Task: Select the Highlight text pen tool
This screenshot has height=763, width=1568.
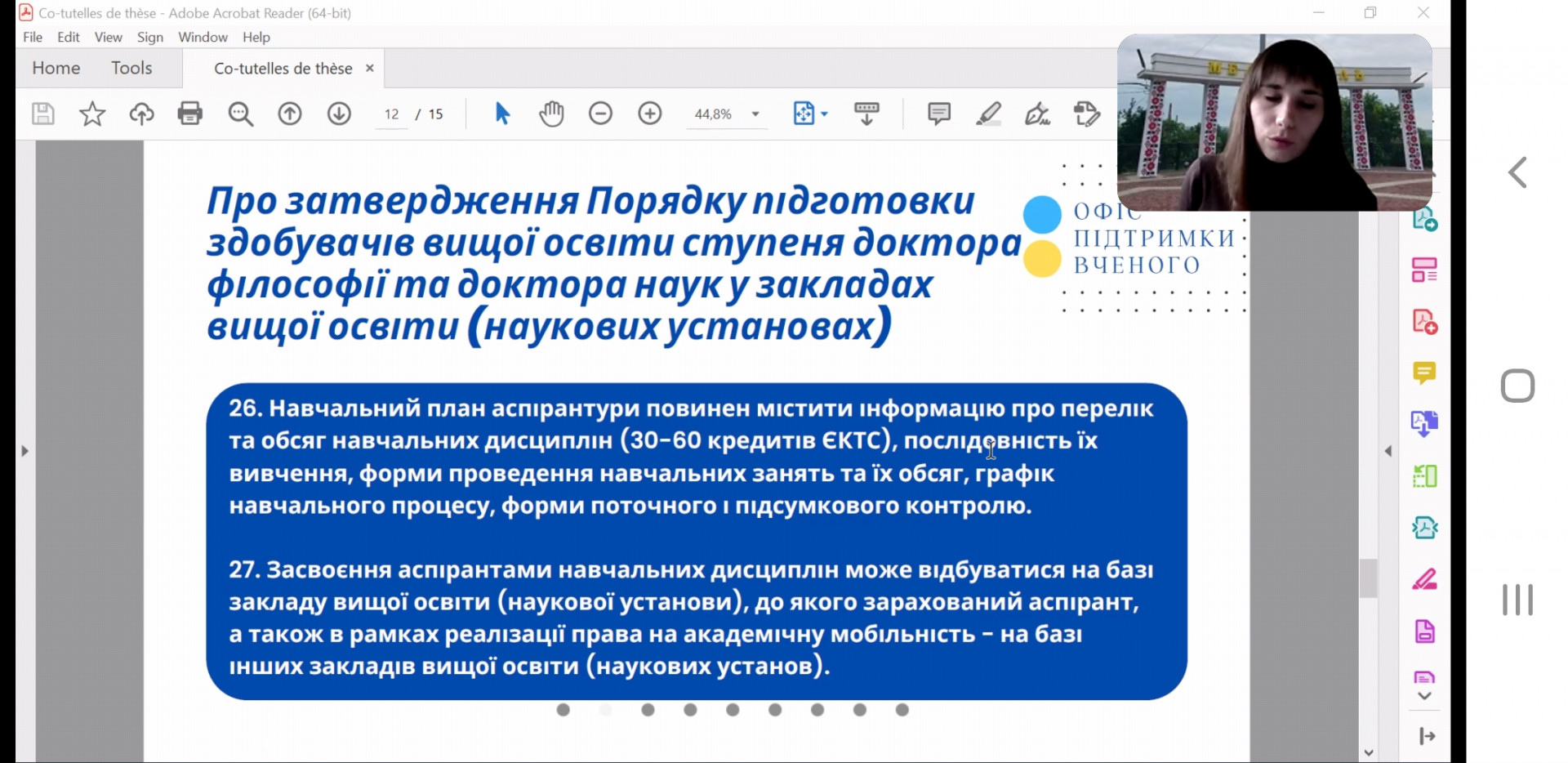Action: (988, 114)
